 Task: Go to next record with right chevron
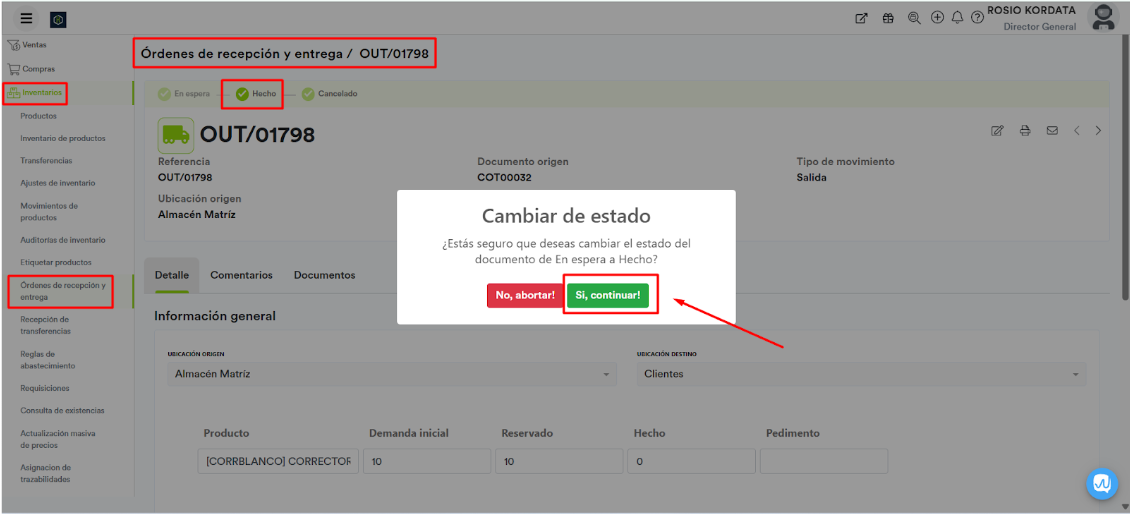pos(1099,131)
